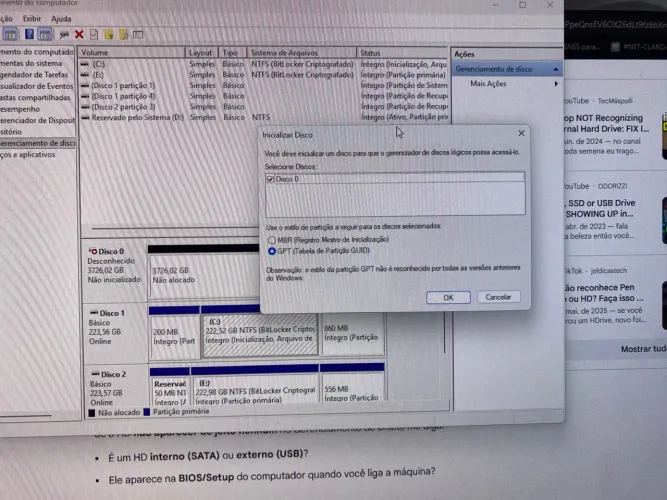667x500 pixels.
Task: Open the Exibir menu
Action: point(32,19)
